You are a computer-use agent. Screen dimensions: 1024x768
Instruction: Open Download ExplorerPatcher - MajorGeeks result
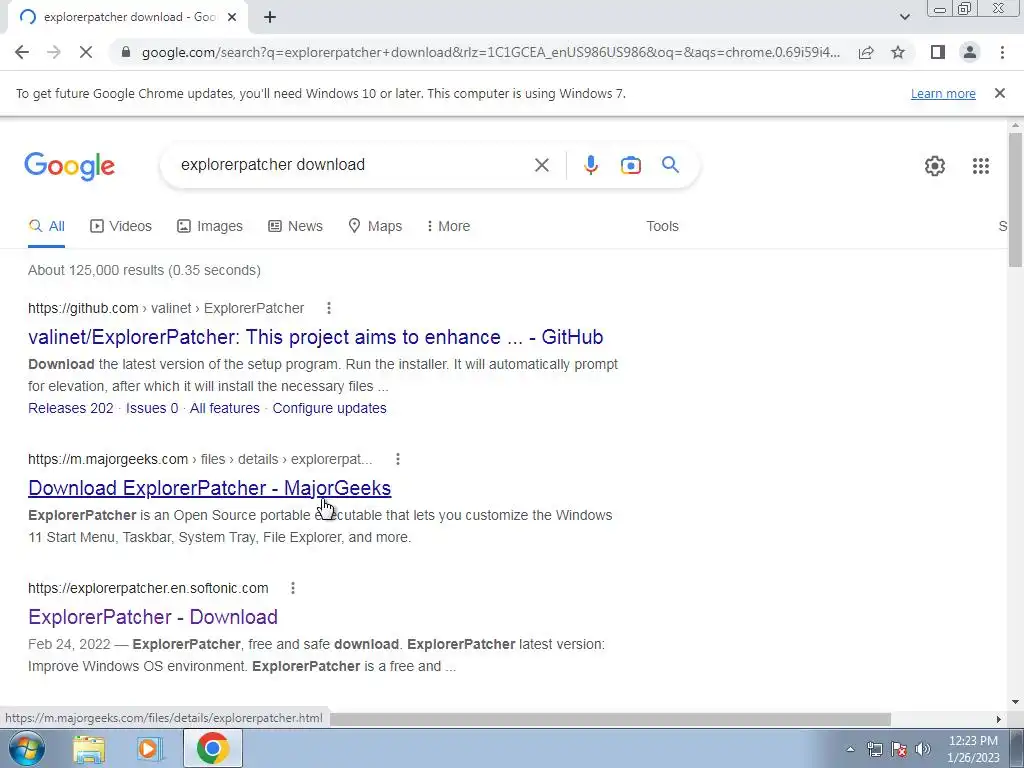click(210, 488)
